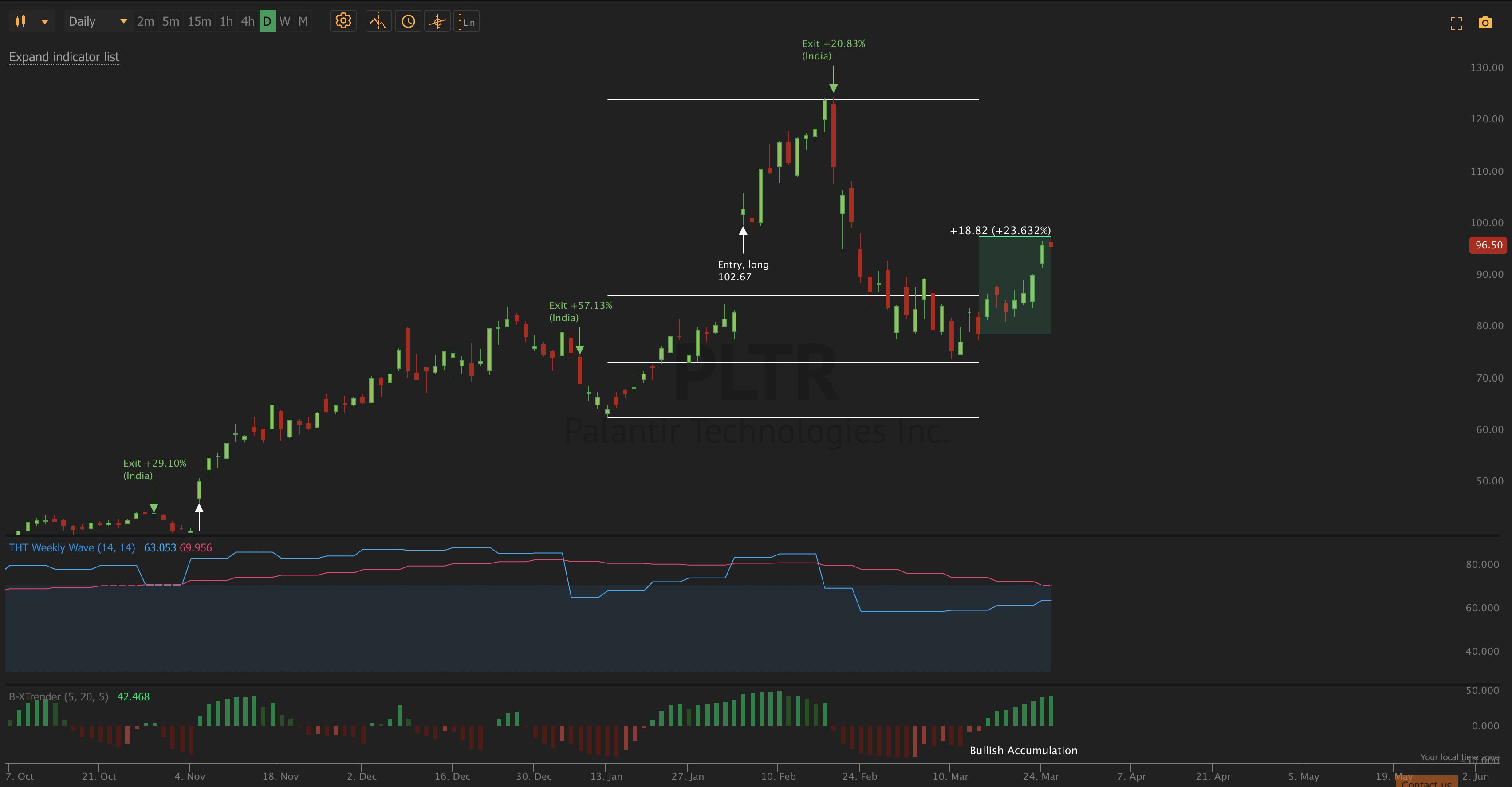
Task: Open the Daily timeframe dropdown
Action: point(98,22)
